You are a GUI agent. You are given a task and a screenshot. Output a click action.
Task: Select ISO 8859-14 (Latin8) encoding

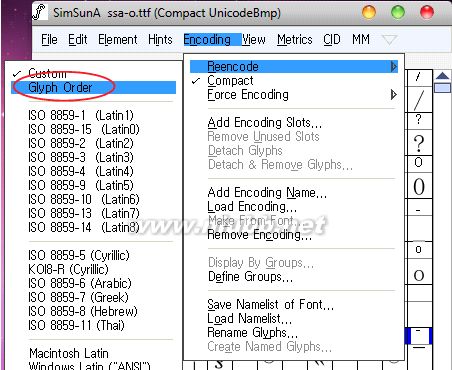[84, 228]
